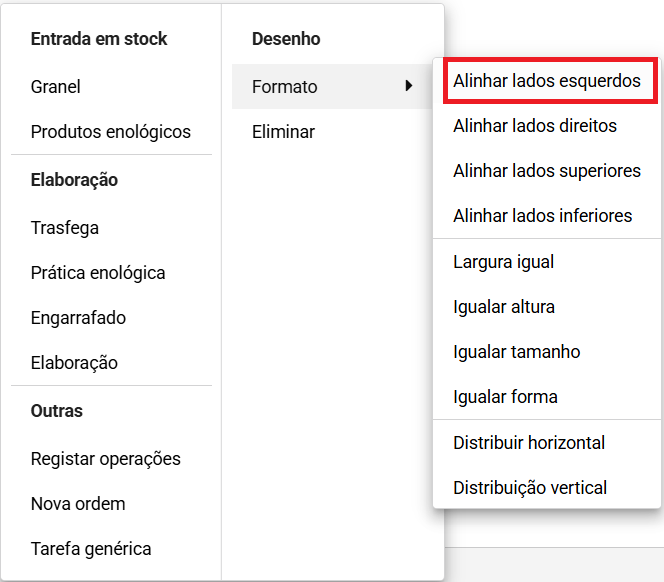This screenshot has height=582, width=664.
Task: Click Igualar forma entry
Action: (x=547, y=396)
